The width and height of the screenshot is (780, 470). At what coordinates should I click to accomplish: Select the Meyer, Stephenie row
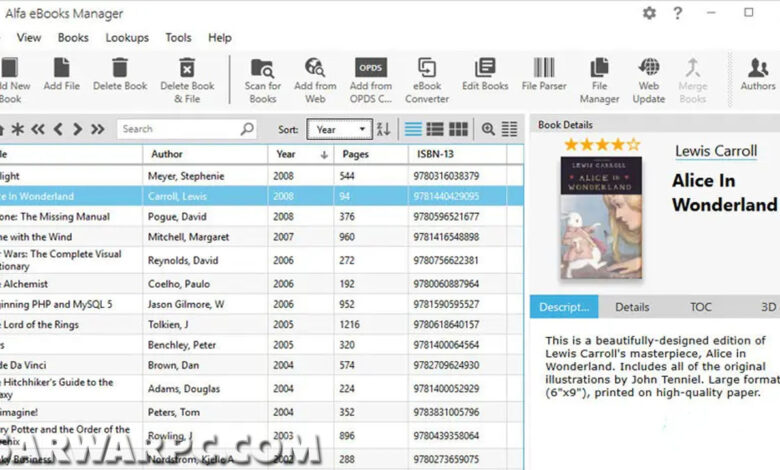[x=262, y=176]
